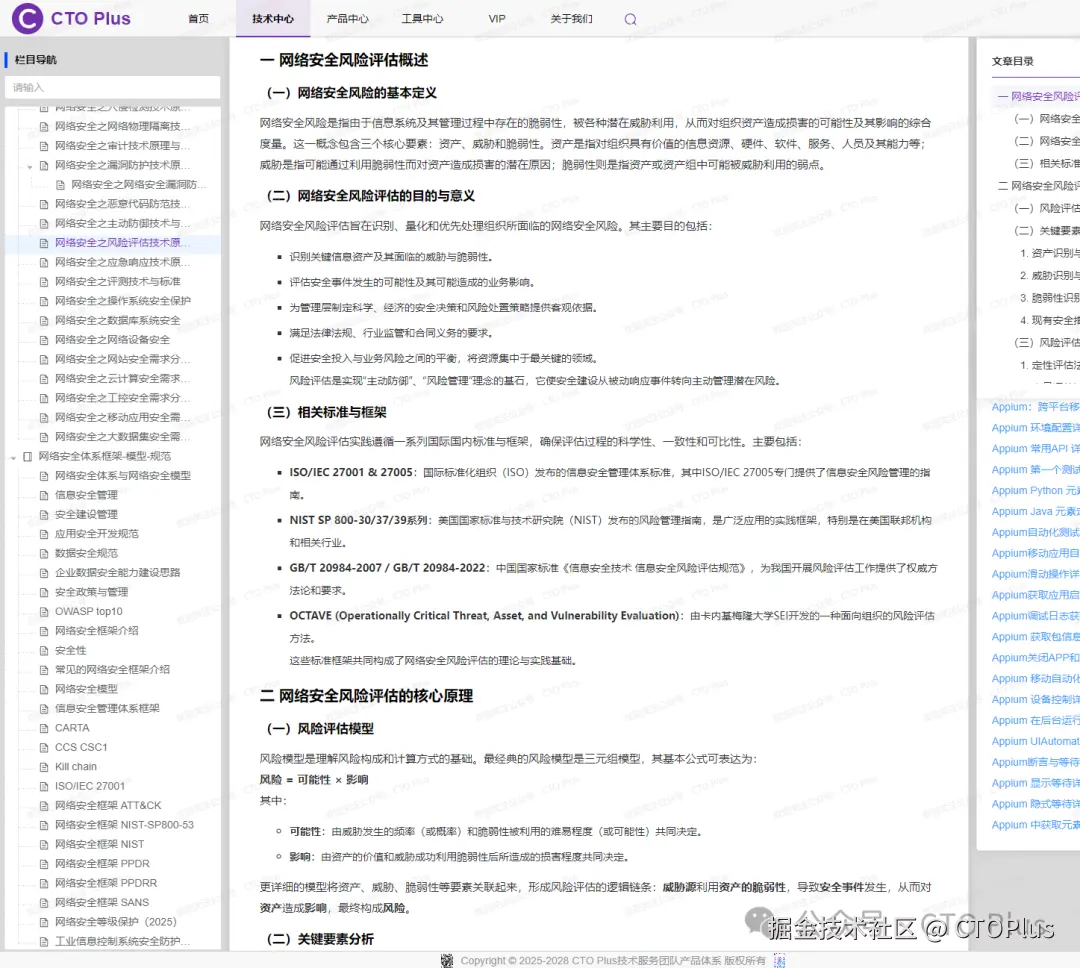
Task: Open 网络安全之移动应用安全需 article
Action: [122, 418]
